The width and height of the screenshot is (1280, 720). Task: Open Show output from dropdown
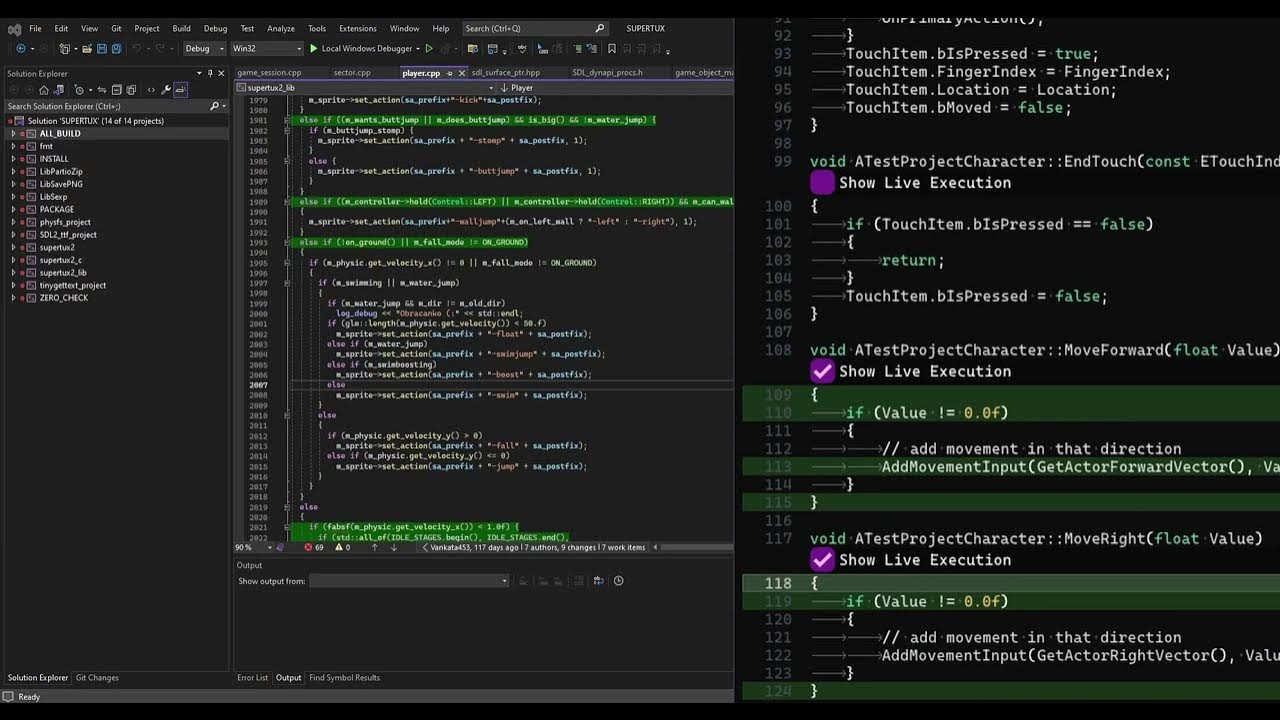click(410, 581)
